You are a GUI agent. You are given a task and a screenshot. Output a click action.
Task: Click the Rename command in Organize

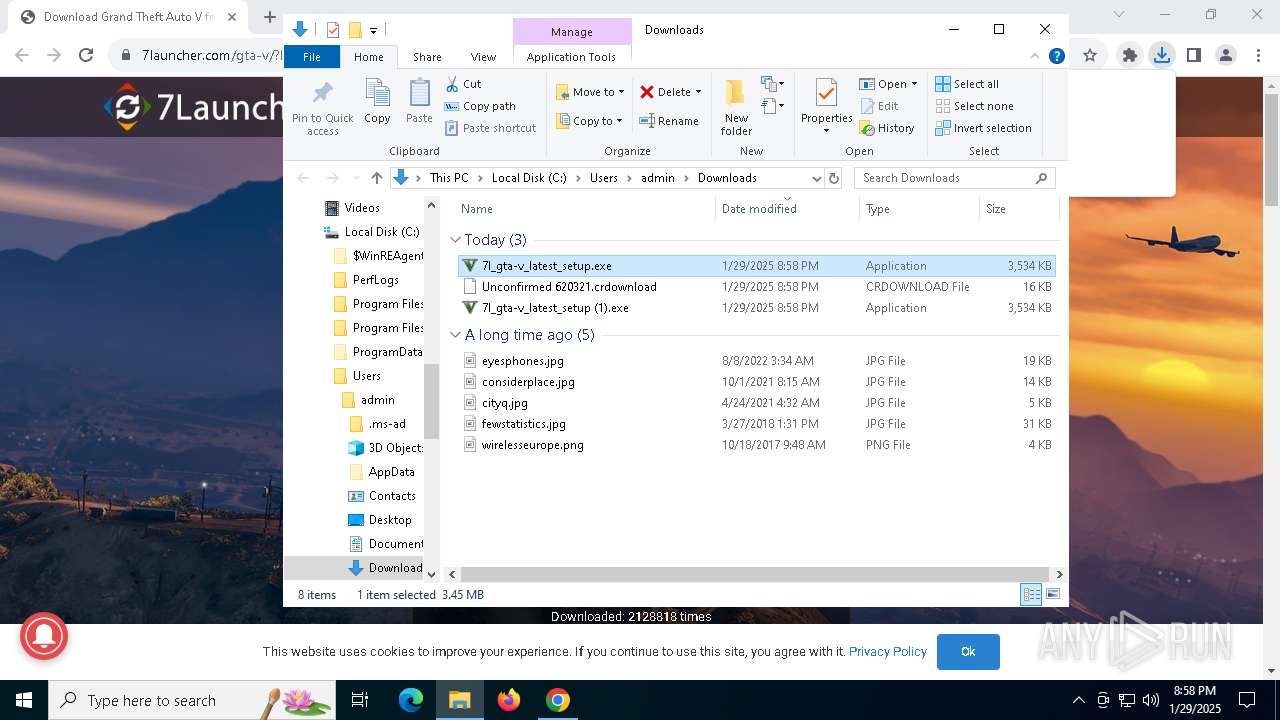[669, 121]
